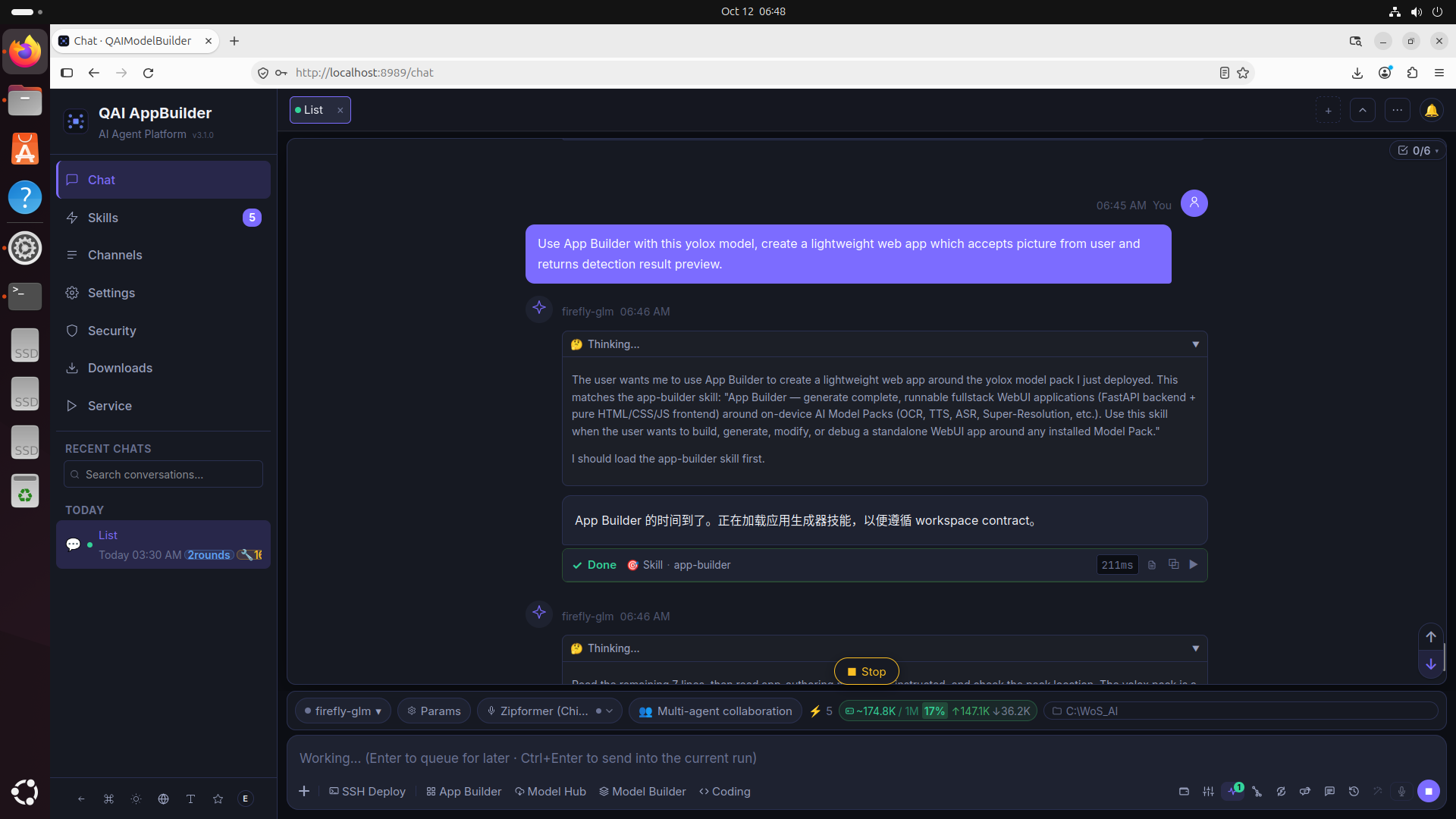Screen dimensions: 1456x819
Task: Open the notifications bell
Action: pos(1431,111)
